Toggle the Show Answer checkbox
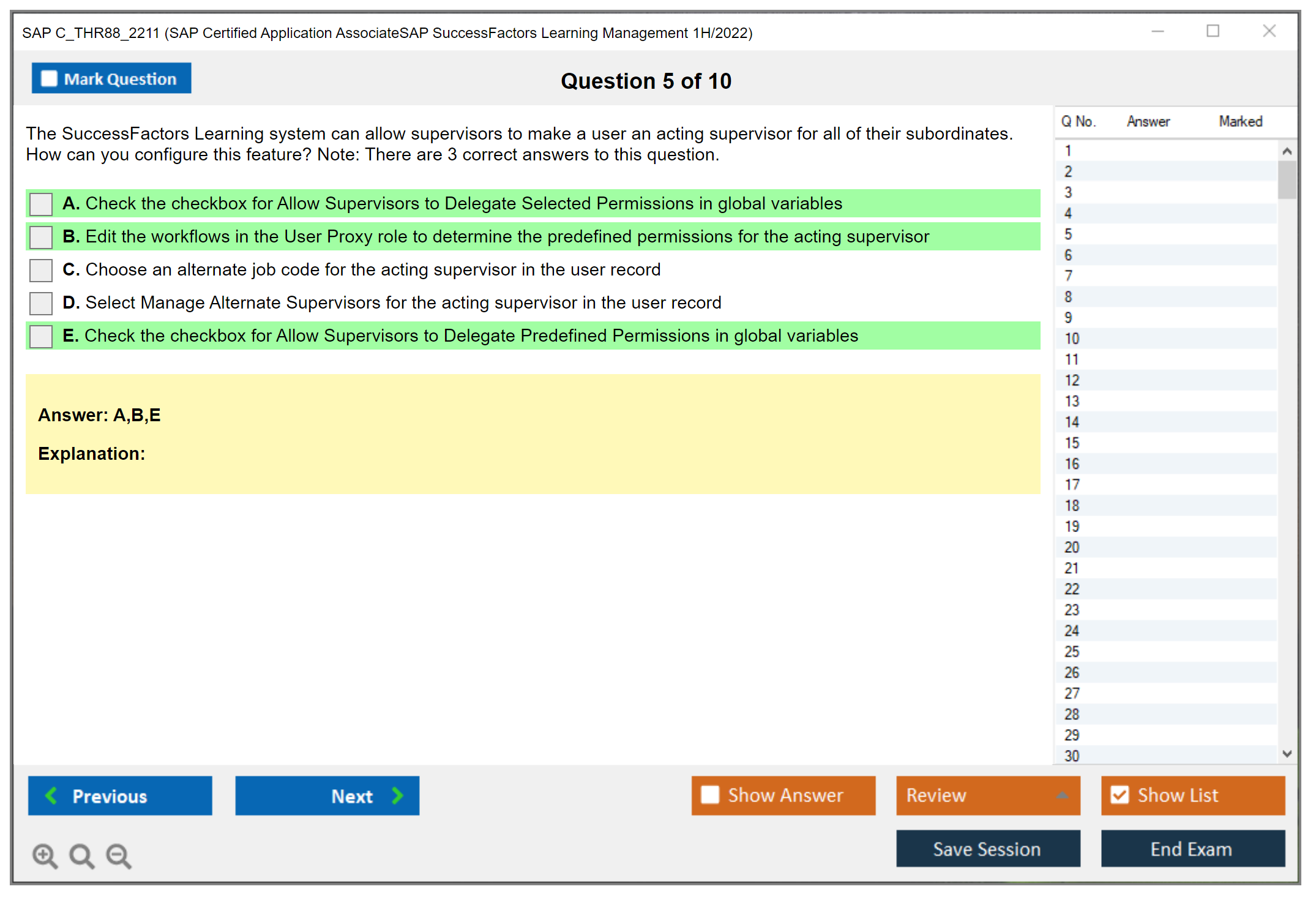This screenshot has height=900, width=1316. 710,795
